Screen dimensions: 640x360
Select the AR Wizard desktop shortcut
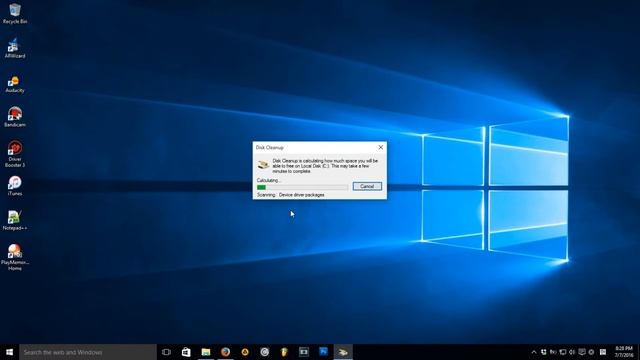click(15, 48)
